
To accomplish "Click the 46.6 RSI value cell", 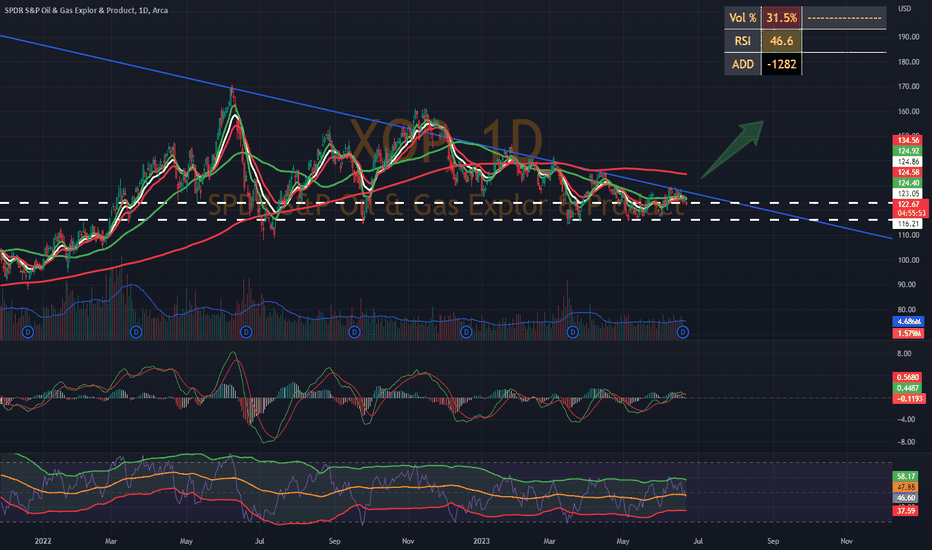I will pos(781,41).
